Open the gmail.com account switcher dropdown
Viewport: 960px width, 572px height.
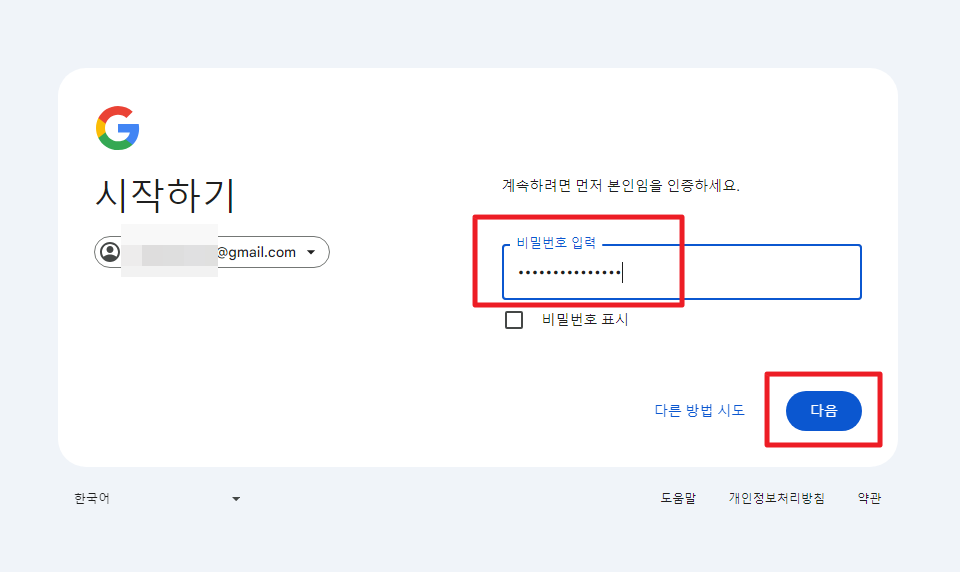212,252
